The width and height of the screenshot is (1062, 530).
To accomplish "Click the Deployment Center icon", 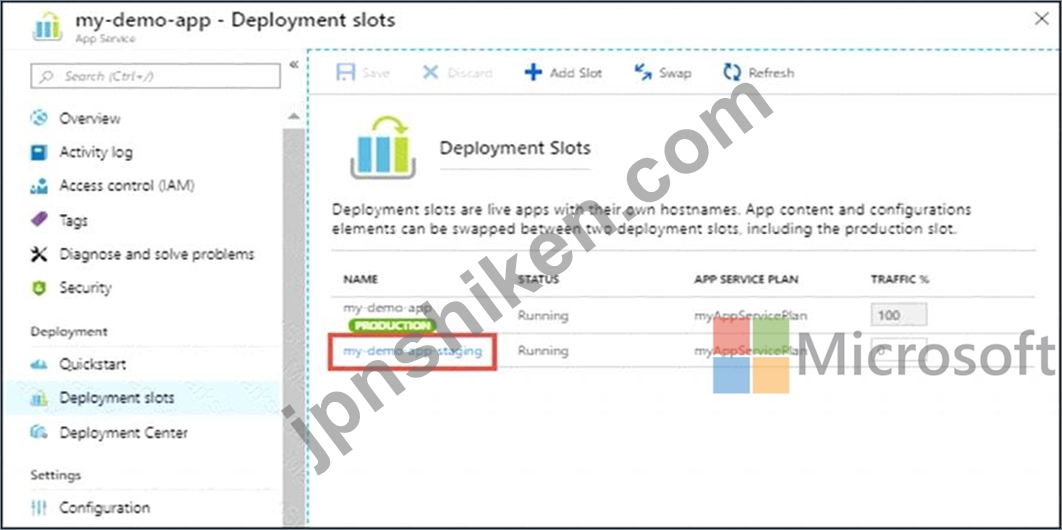I will tap(39, 433).
